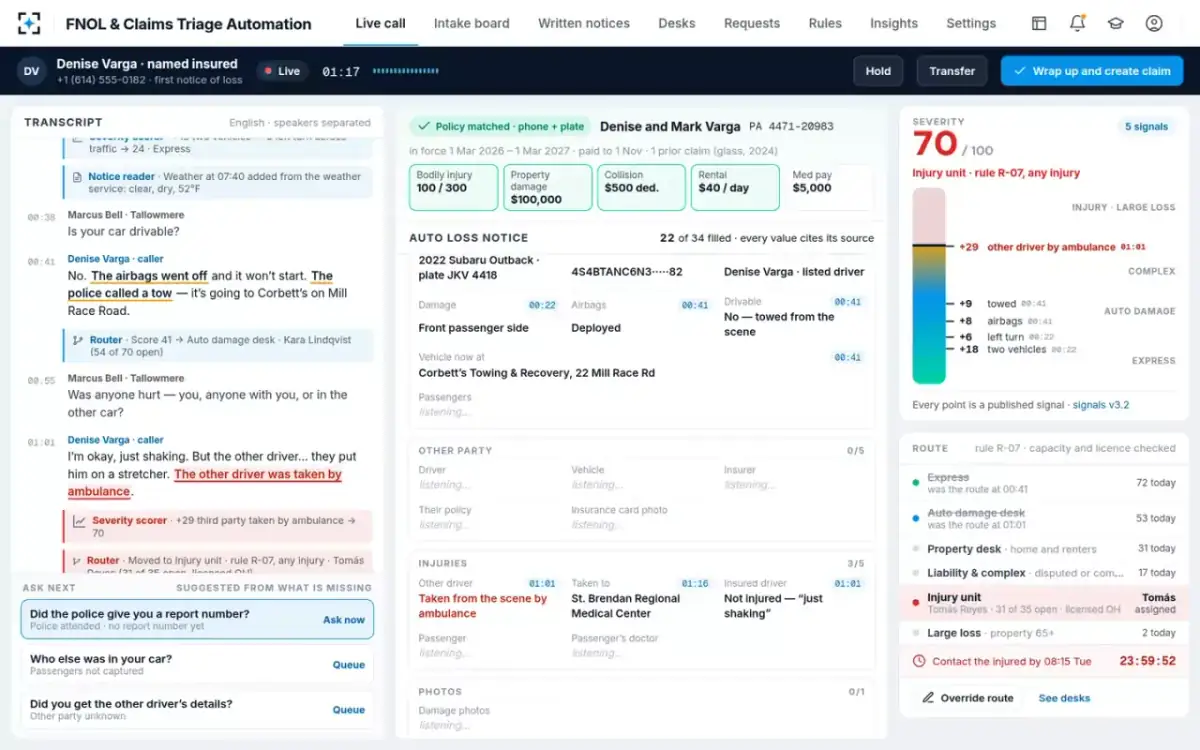Click the red Live status badge
This screenshot has width=1200, height=750.
point(281,71)
